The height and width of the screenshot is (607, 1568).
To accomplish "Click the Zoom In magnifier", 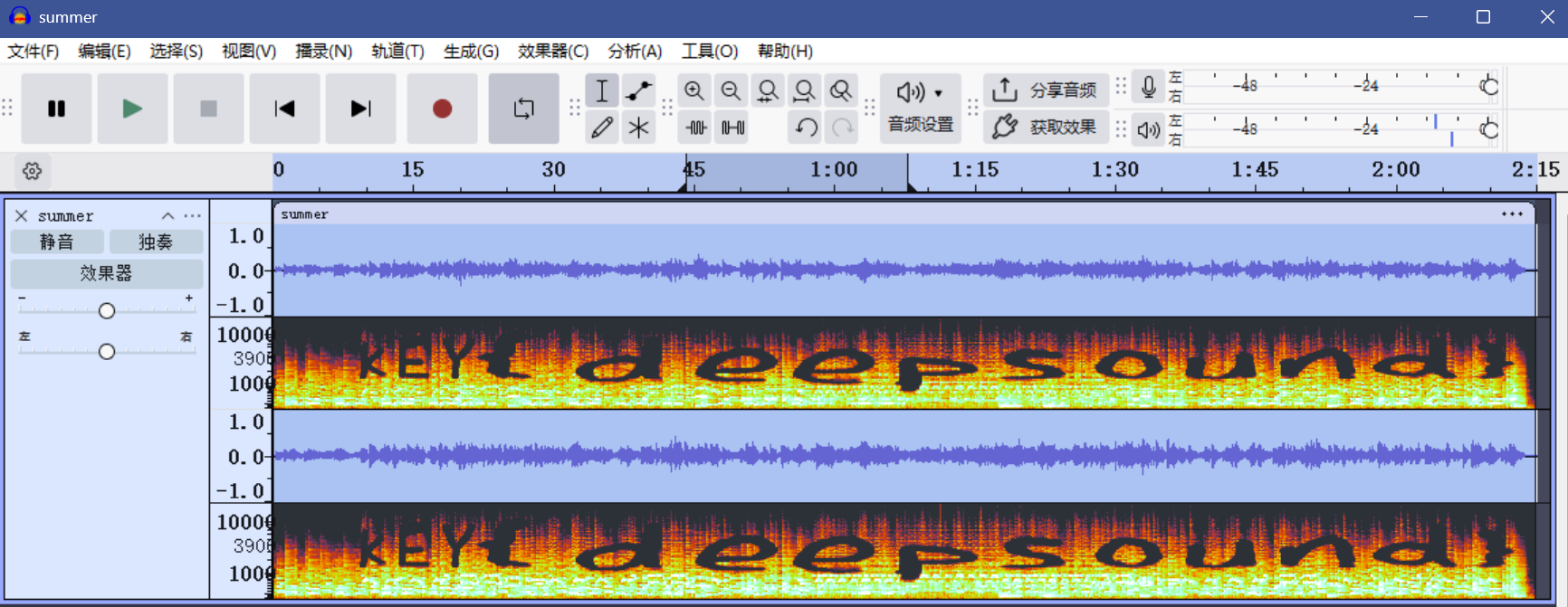I will click(694, 90).
